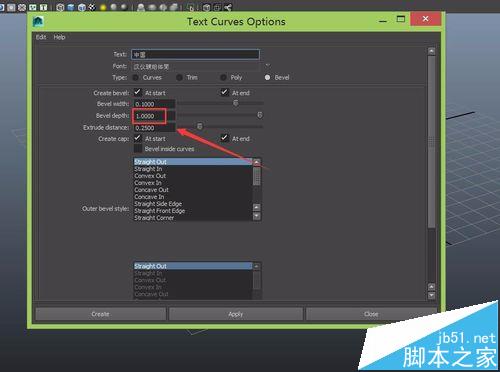Select Straight Corner bevel style
The image size is (500, 372).
[193, 218]
